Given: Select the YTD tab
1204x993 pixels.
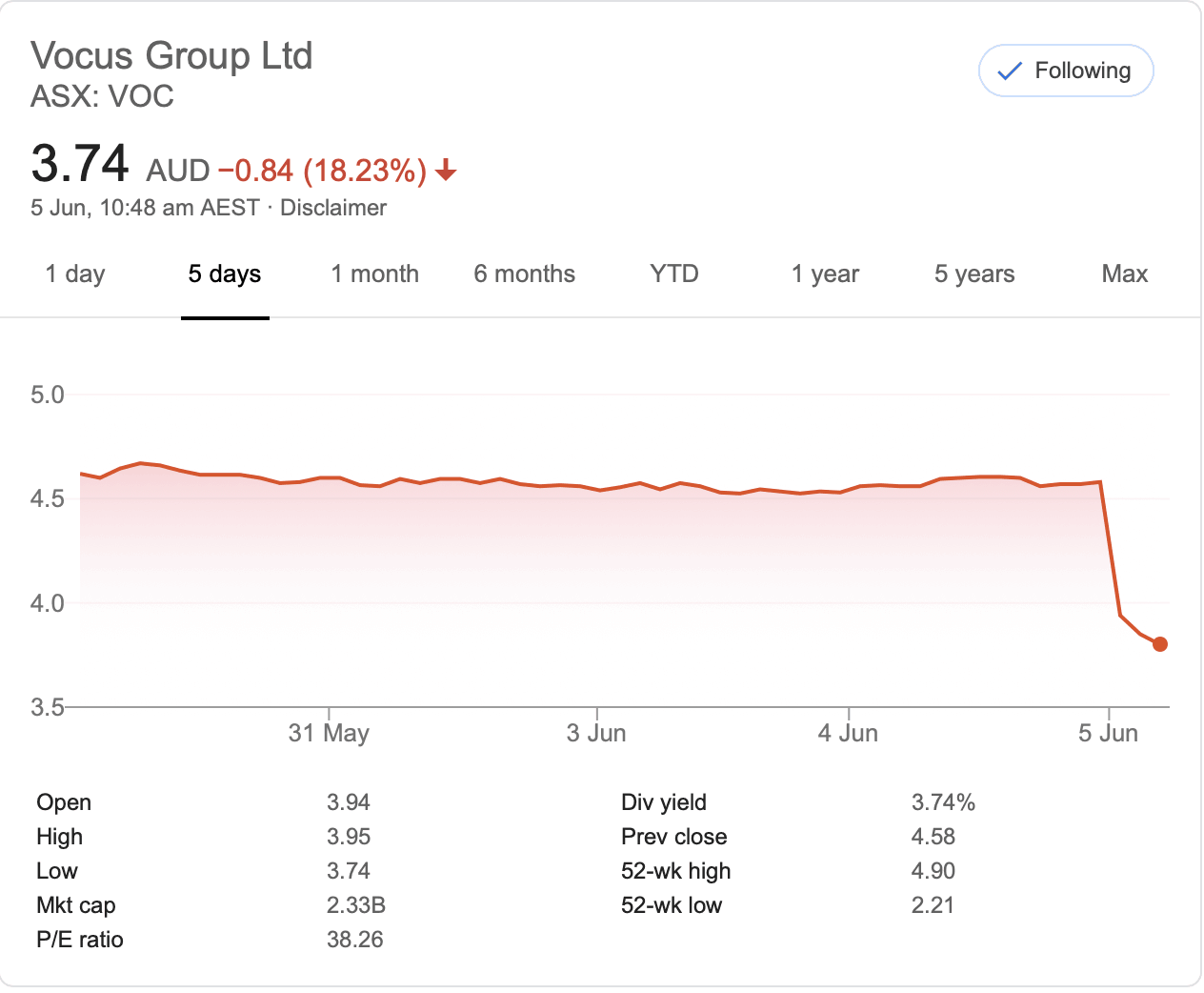Looking at the screenshot, I should click(673, 274).
